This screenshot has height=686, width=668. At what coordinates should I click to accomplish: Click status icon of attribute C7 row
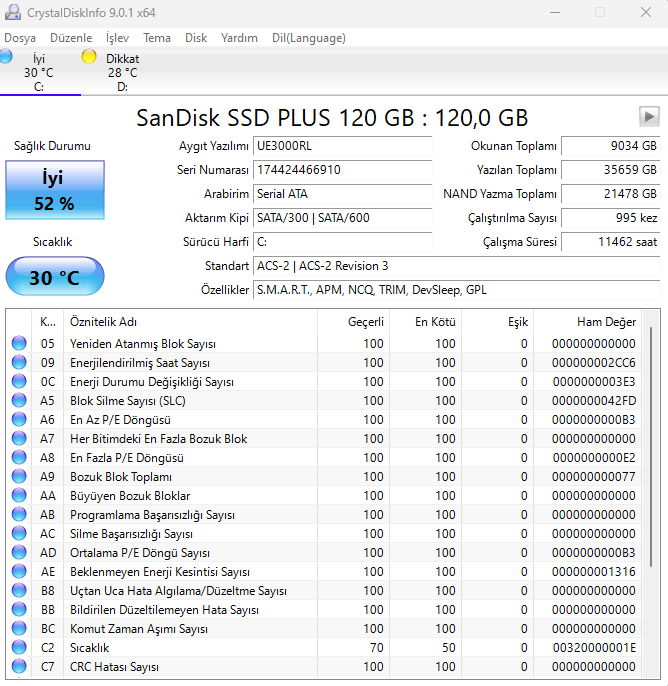19,667
